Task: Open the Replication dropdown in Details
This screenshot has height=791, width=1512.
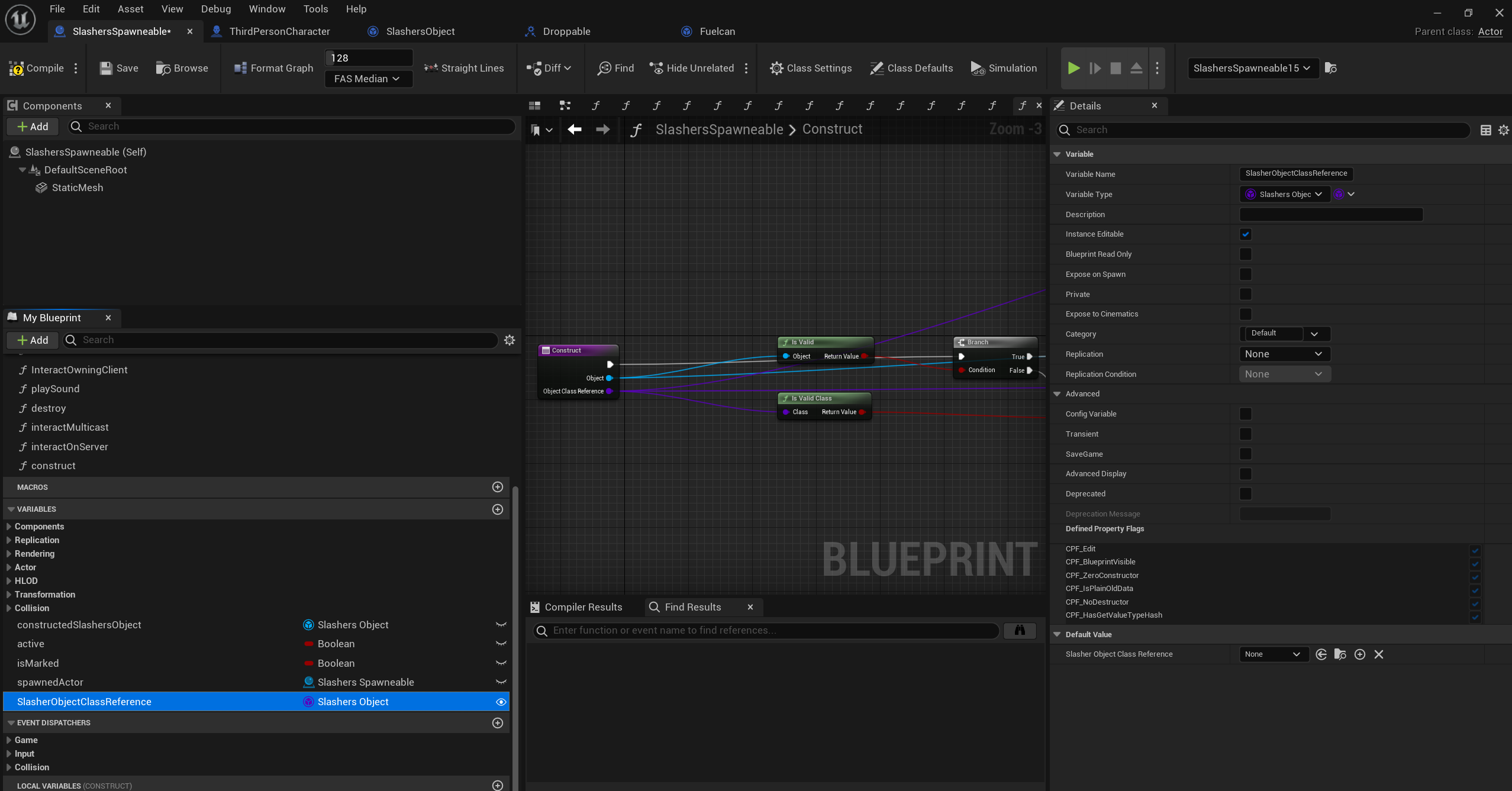Action: pos(1284,354)
